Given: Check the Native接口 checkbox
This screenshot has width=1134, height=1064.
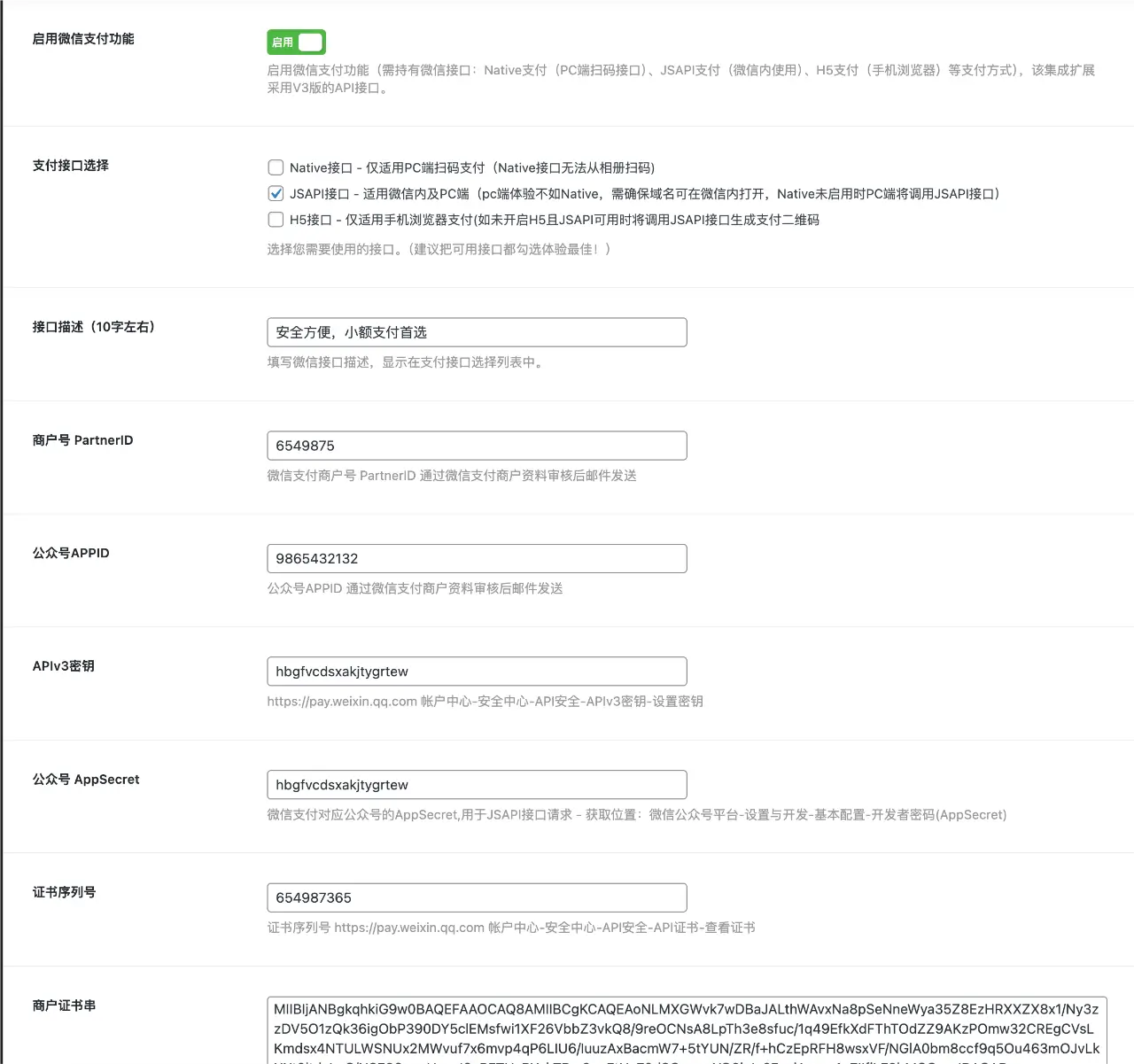Looking at the screenshot, I should (x=276, y=167).
